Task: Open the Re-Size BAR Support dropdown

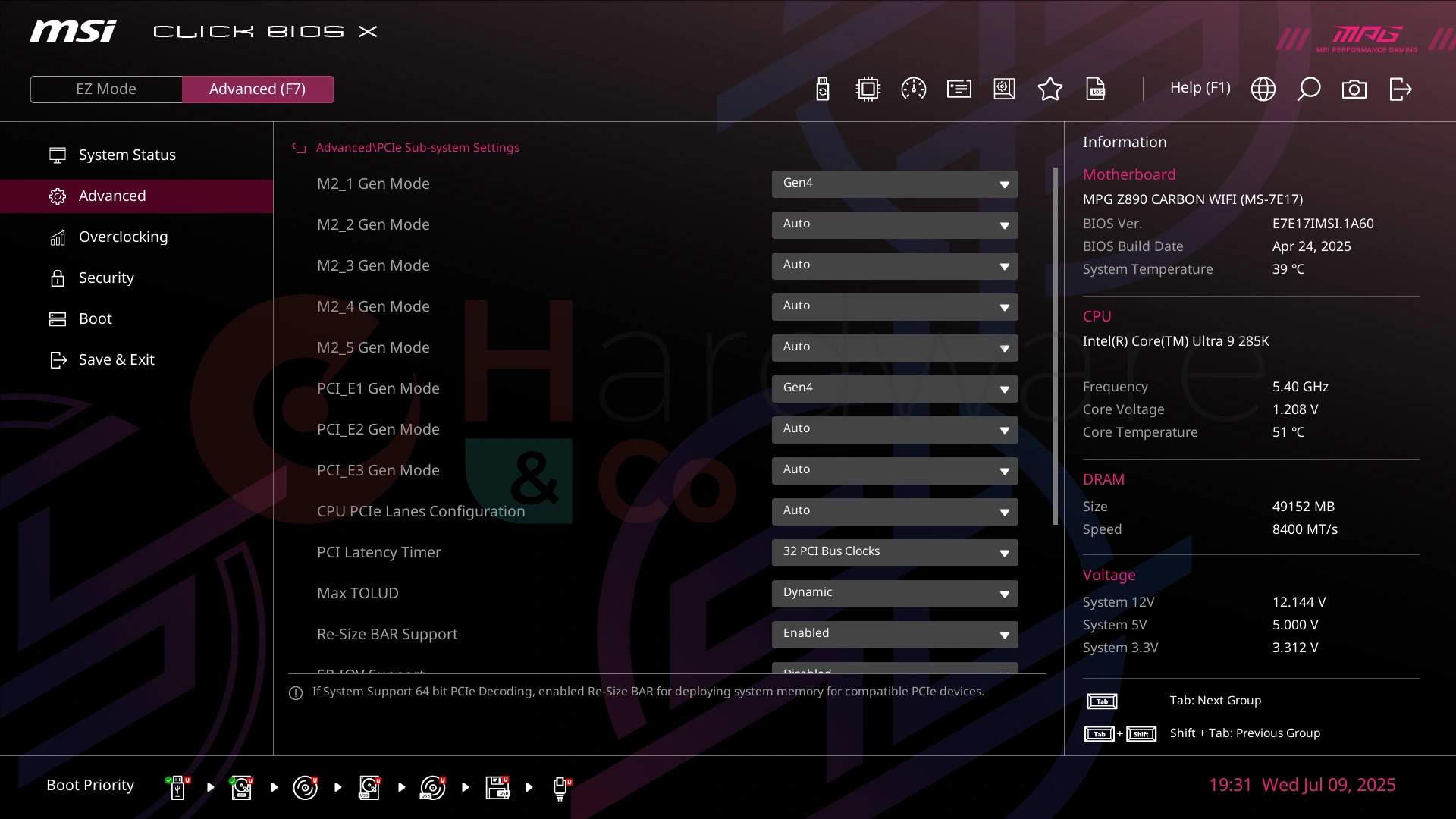Action: click(x=895, y=634)
